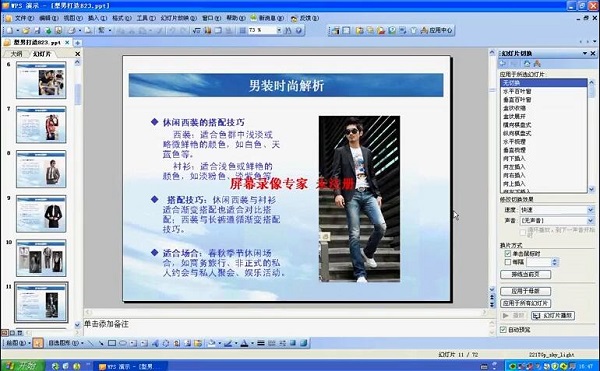Image resolution: width=600 pixels, height=371 pixels.
Task: Select the Line drawing tool
Action: point(90,343)
